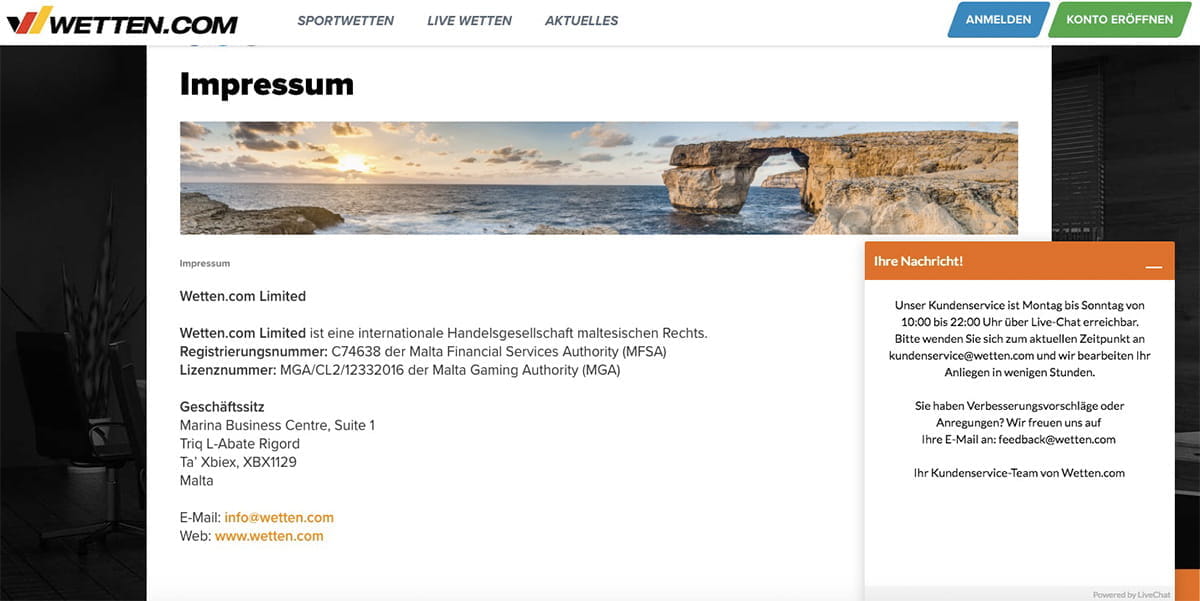The image size is (1200, 601).
Task: Click kundenservice@wetten.com in chat message
Action: [961, 355]
